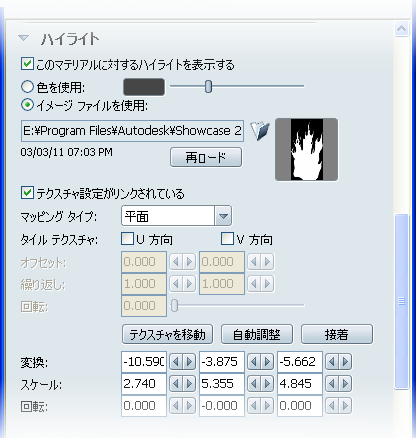The width and height of the screenshot is (416, 438).
Task: Click right arrow of first 変換 value
Action: (189, 362)
